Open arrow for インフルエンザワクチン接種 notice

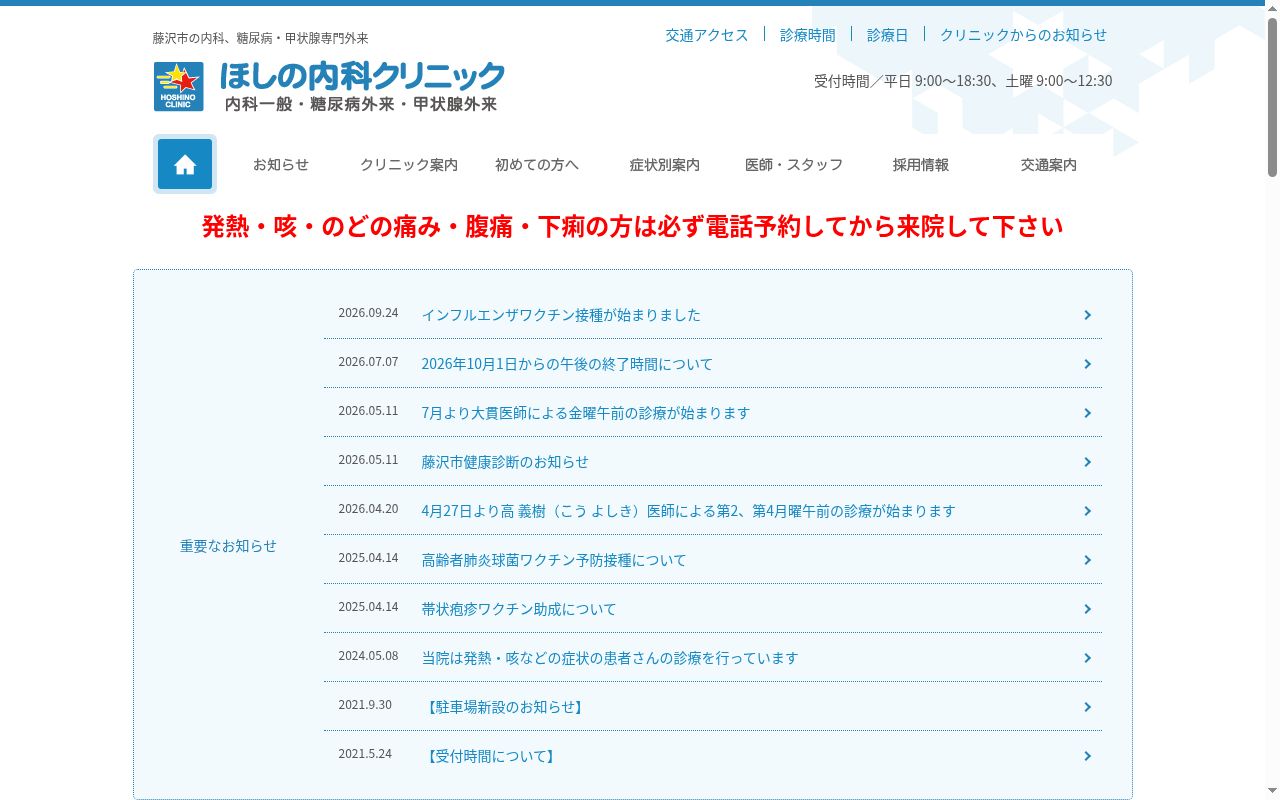[1087, 315]
